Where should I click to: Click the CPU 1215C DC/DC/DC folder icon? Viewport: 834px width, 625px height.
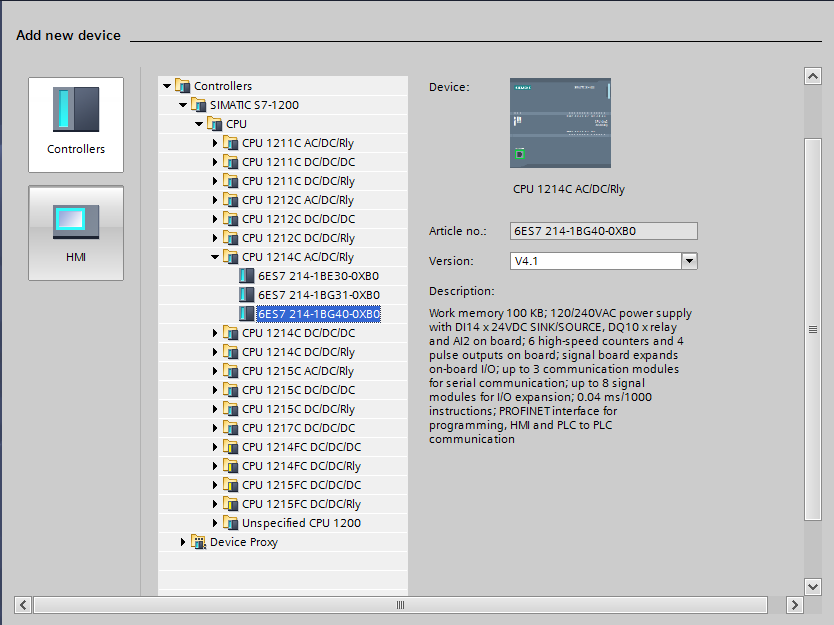tap(230, 390)
